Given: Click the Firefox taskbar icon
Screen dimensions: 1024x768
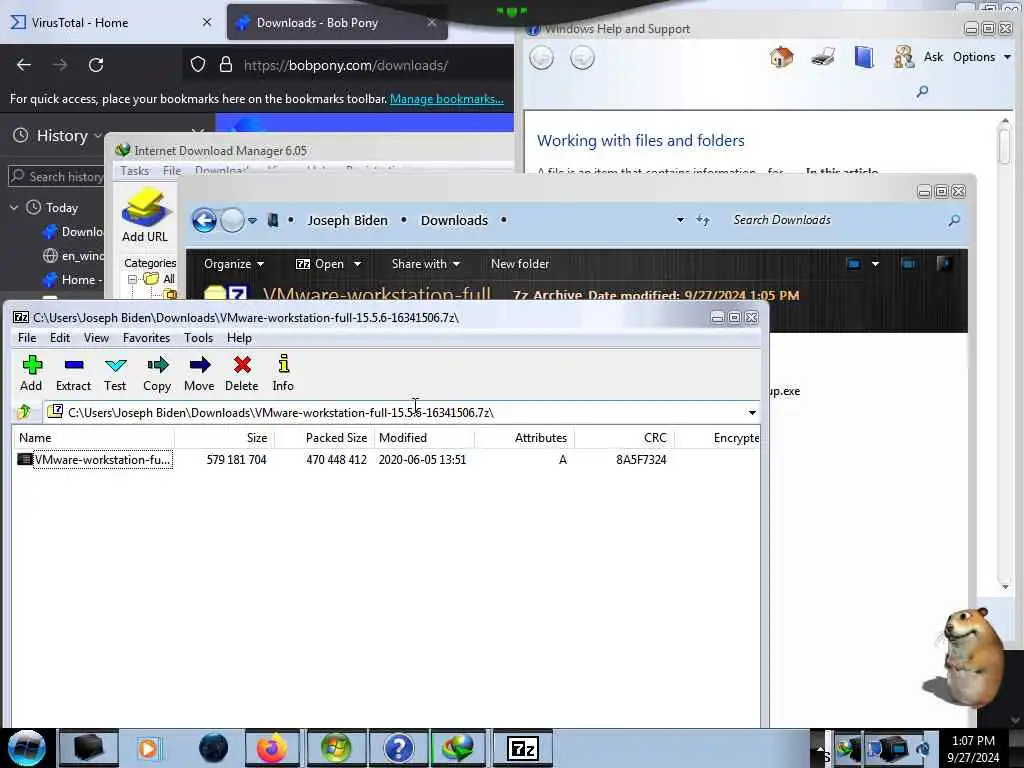Looking at the screenshot, I should [272, 748].
